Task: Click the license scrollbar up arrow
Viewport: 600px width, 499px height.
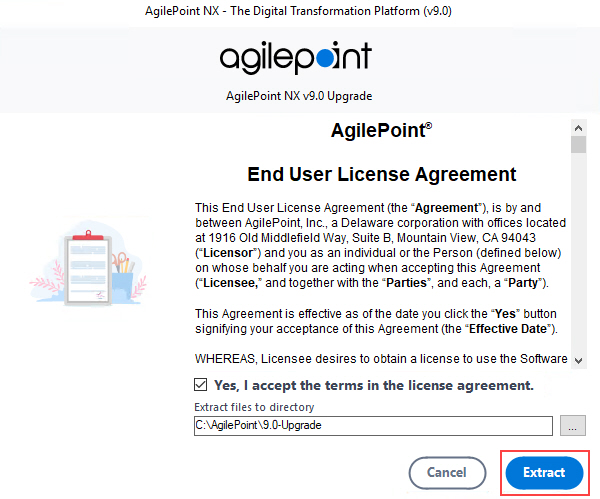Action: tap(579, 128)
